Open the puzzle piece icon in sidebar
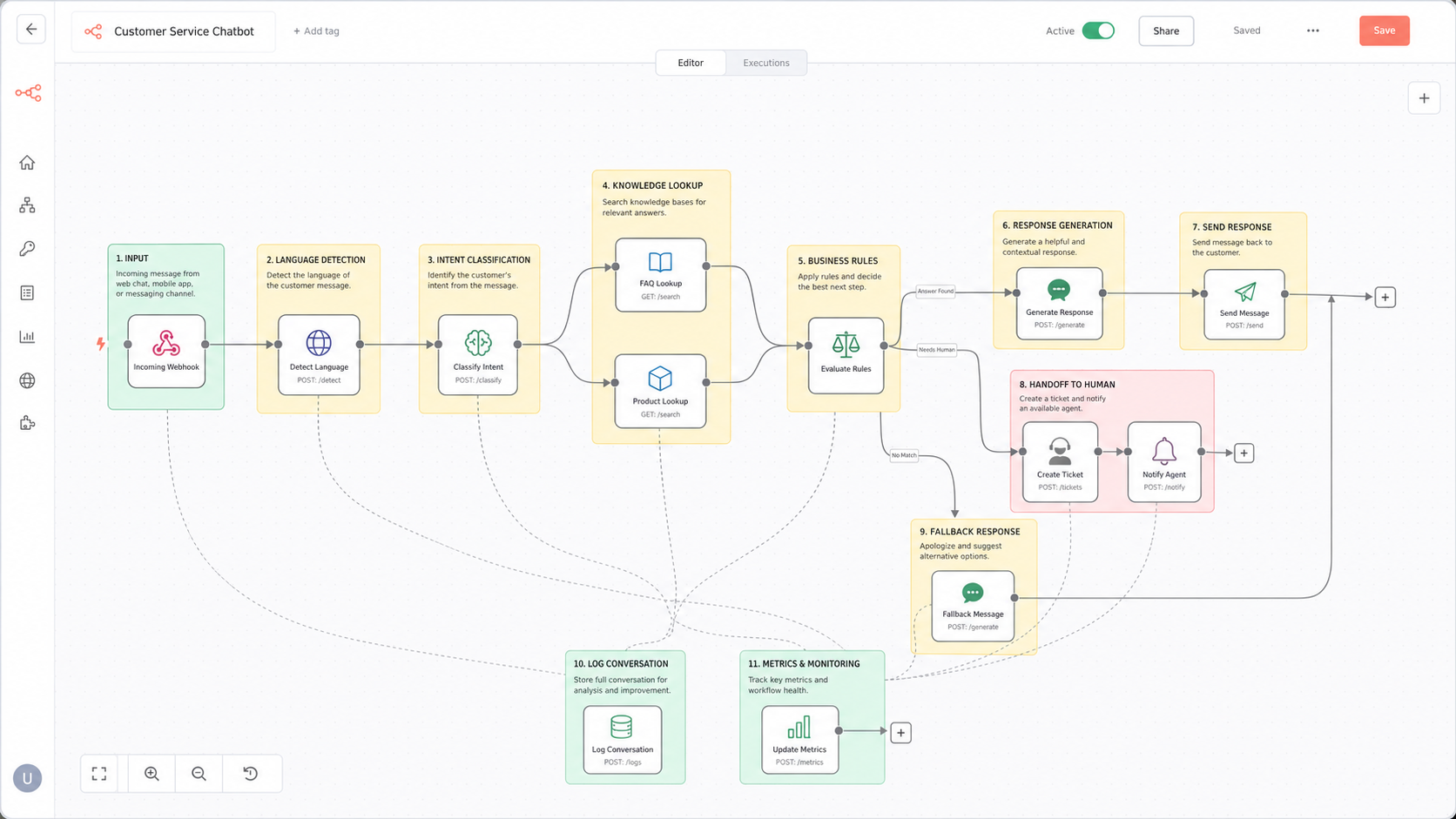This screenshot has width=1456, height=819. [27, 424]
